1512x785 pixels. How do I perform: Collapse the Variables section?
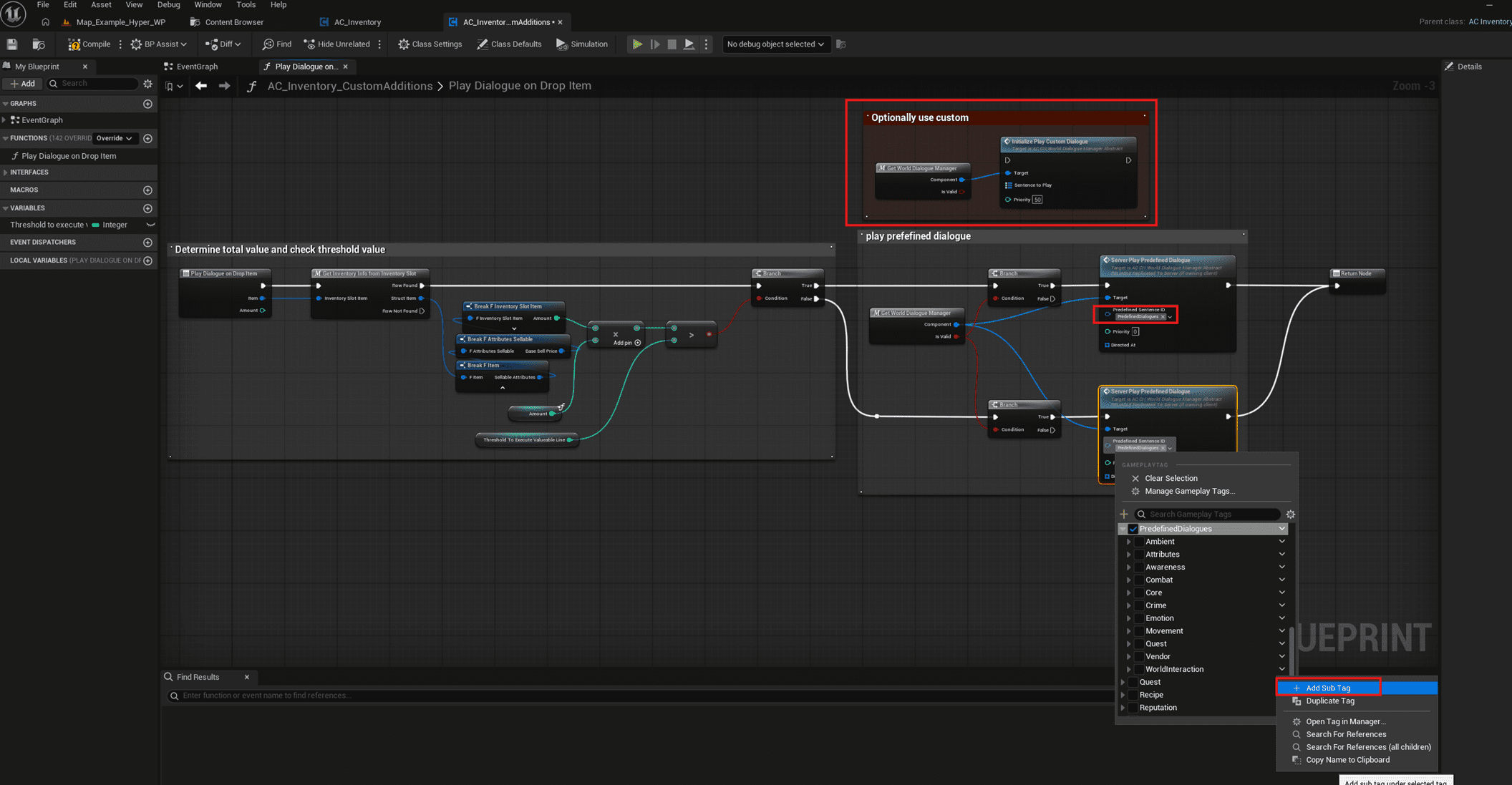(x=6, y=208)
